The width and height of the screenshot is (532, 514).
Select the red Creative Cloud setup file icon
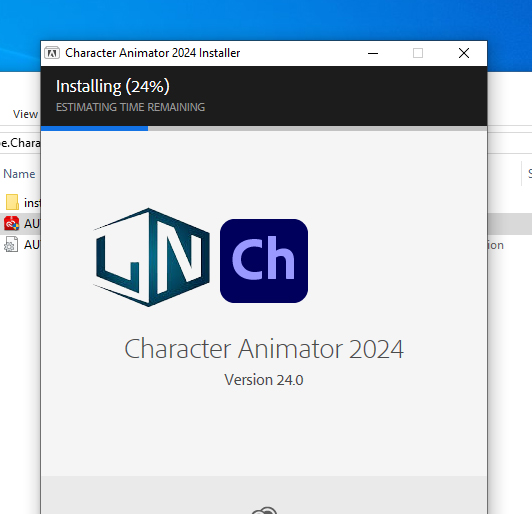12,224
